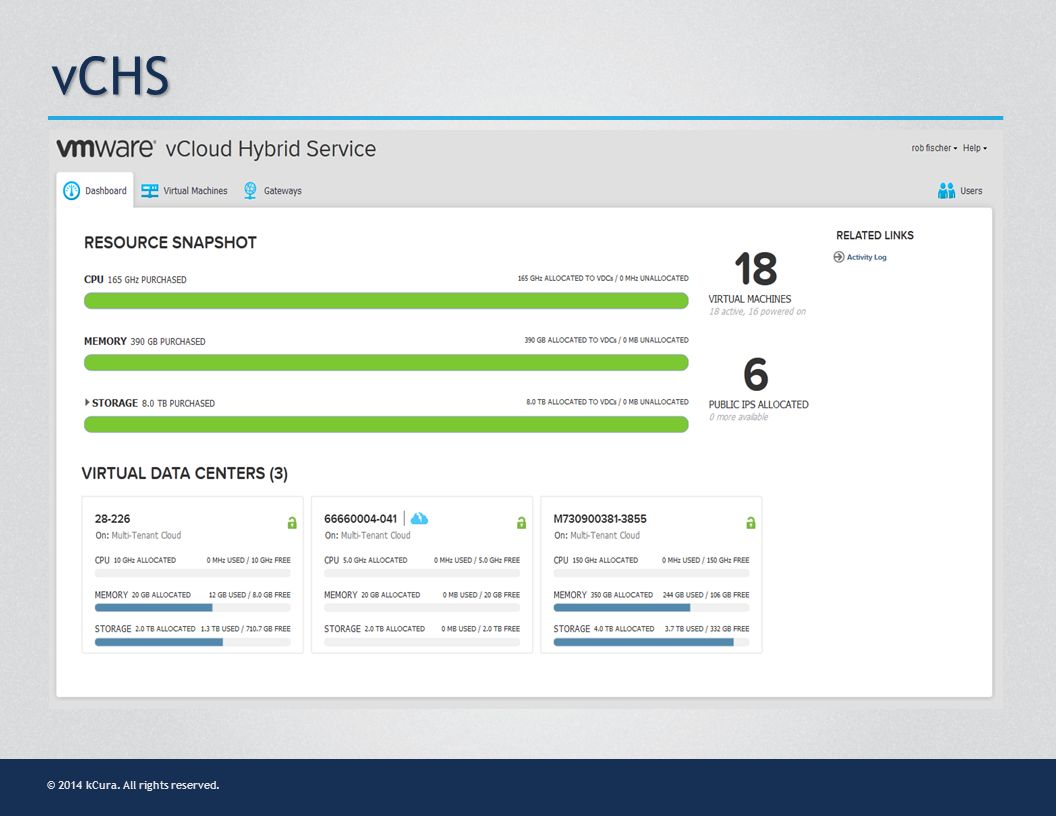The image size is (1056, 816).
Task: Click 'STORAGE 4.0 TB ALLOCATED' label
Action: [604, 629]
